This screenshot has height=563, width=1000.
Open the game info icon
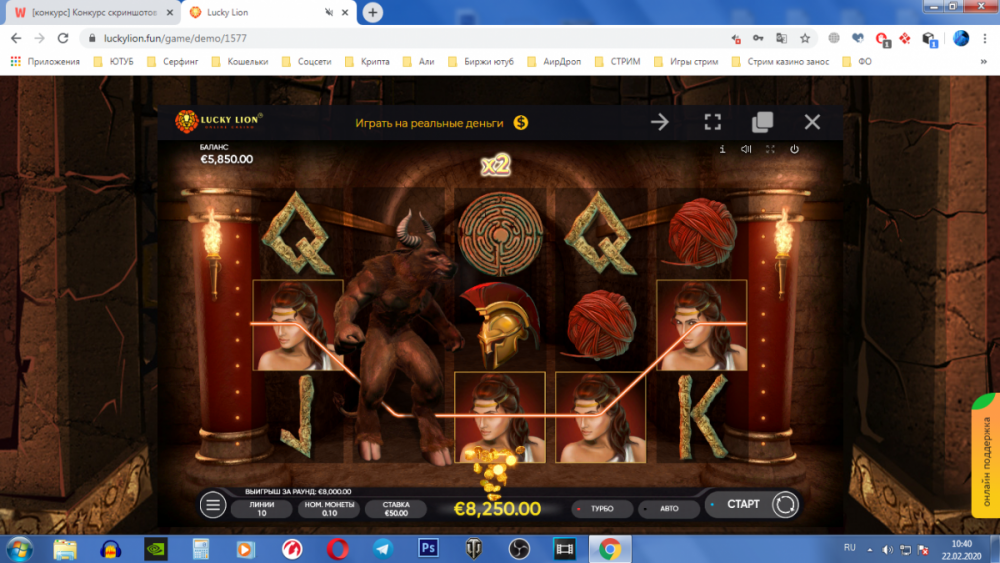point(722,149)
